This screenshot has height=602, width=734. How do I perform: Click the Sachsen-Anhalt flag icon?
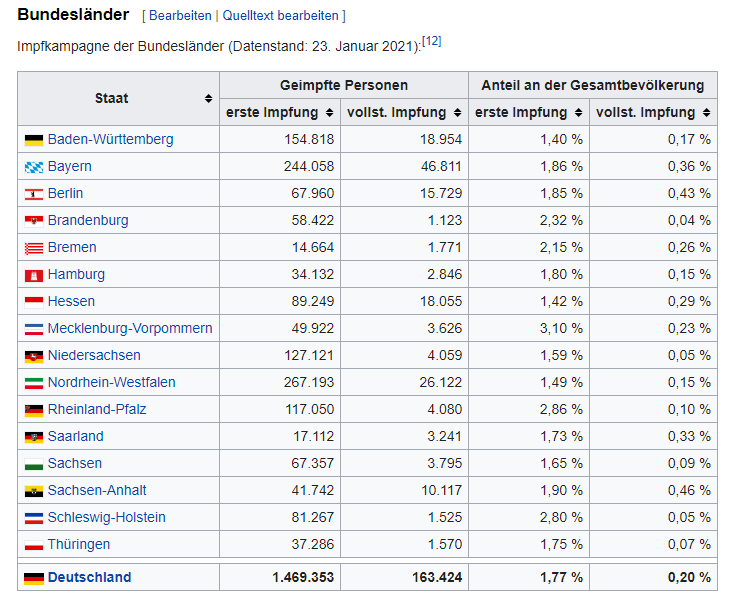coord(34,491)
